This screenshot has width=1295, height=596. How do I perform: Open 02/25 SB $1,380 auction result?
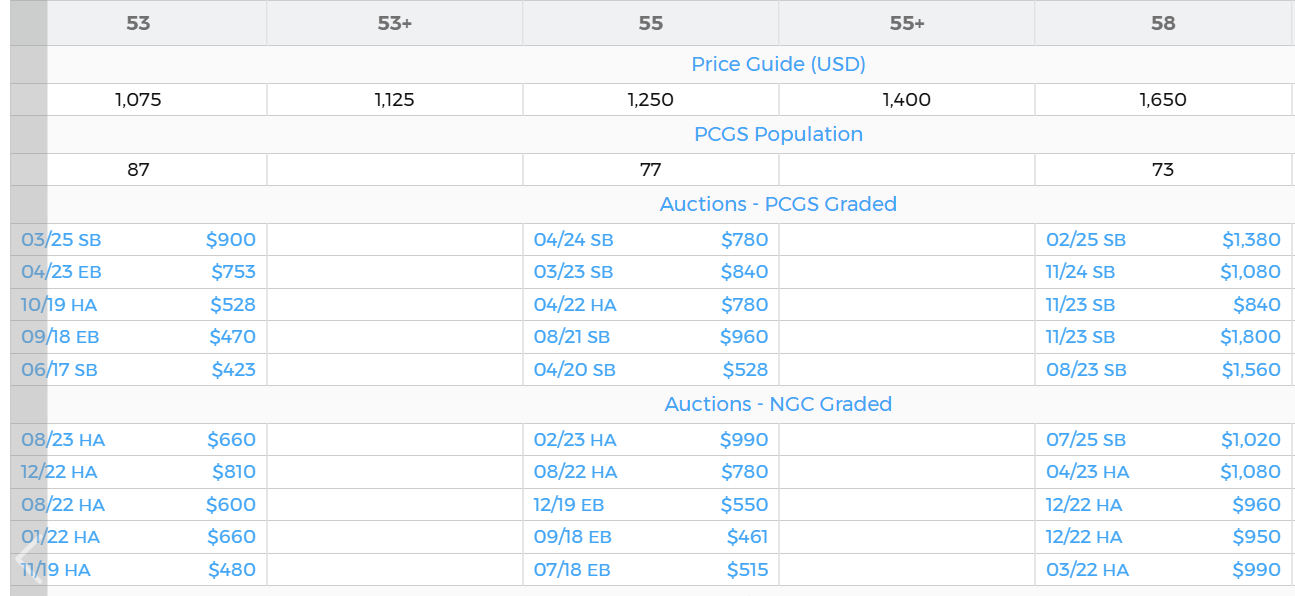[x=1162, y=240]
